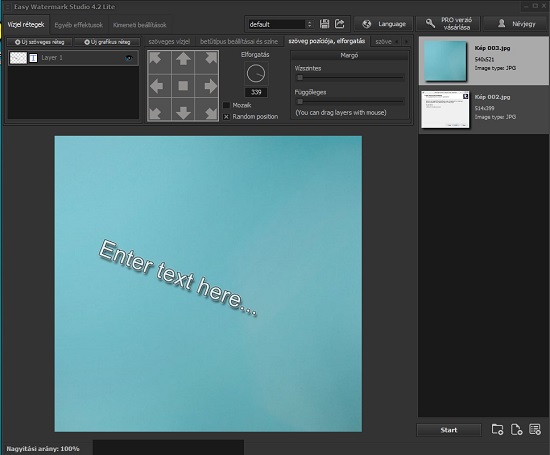Center the watermark with middle square
Screen dimensions: 550x455
tap(183, 86)
